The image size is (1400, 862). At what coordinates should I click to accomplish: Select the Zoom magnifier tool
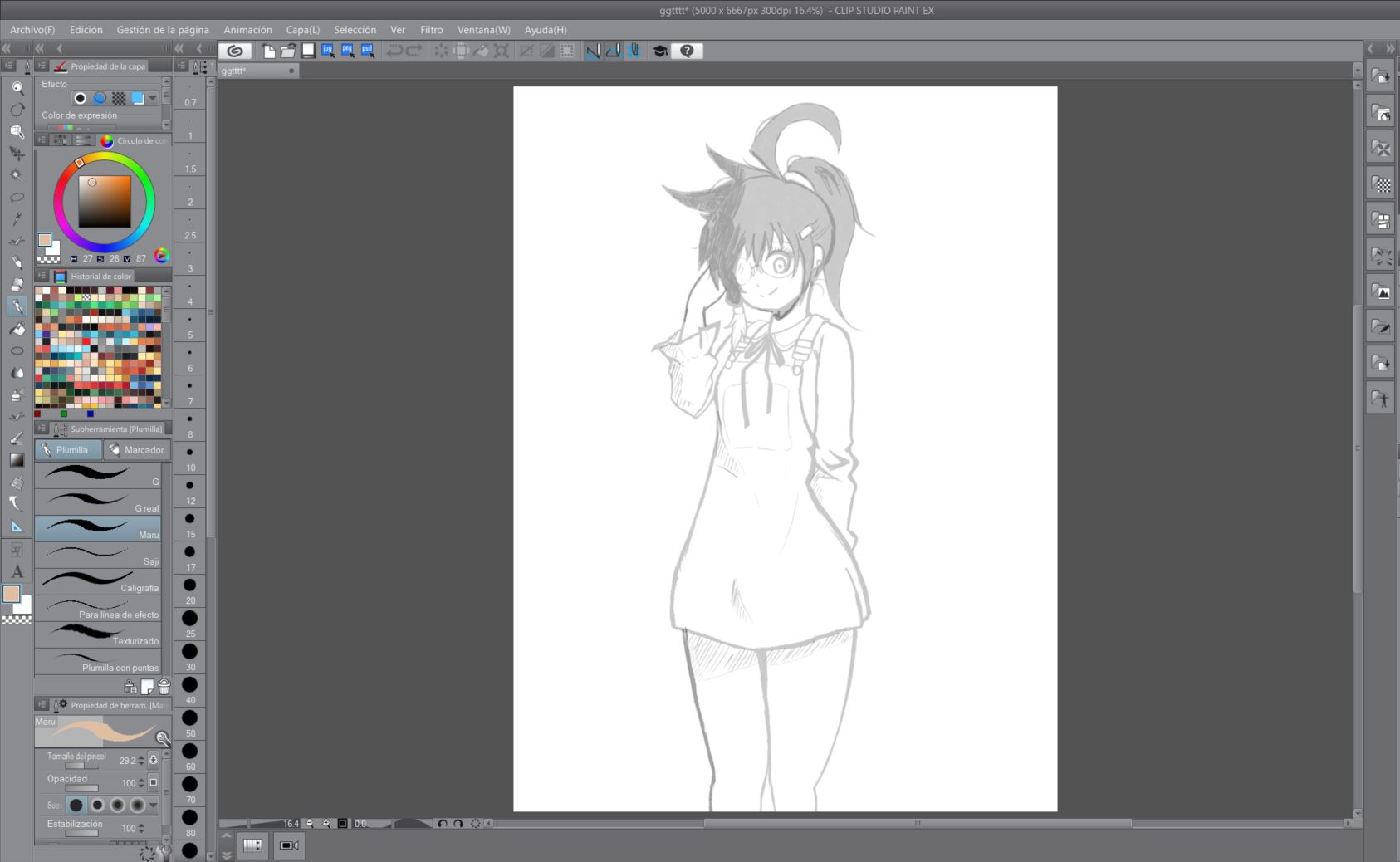[17, 87]
